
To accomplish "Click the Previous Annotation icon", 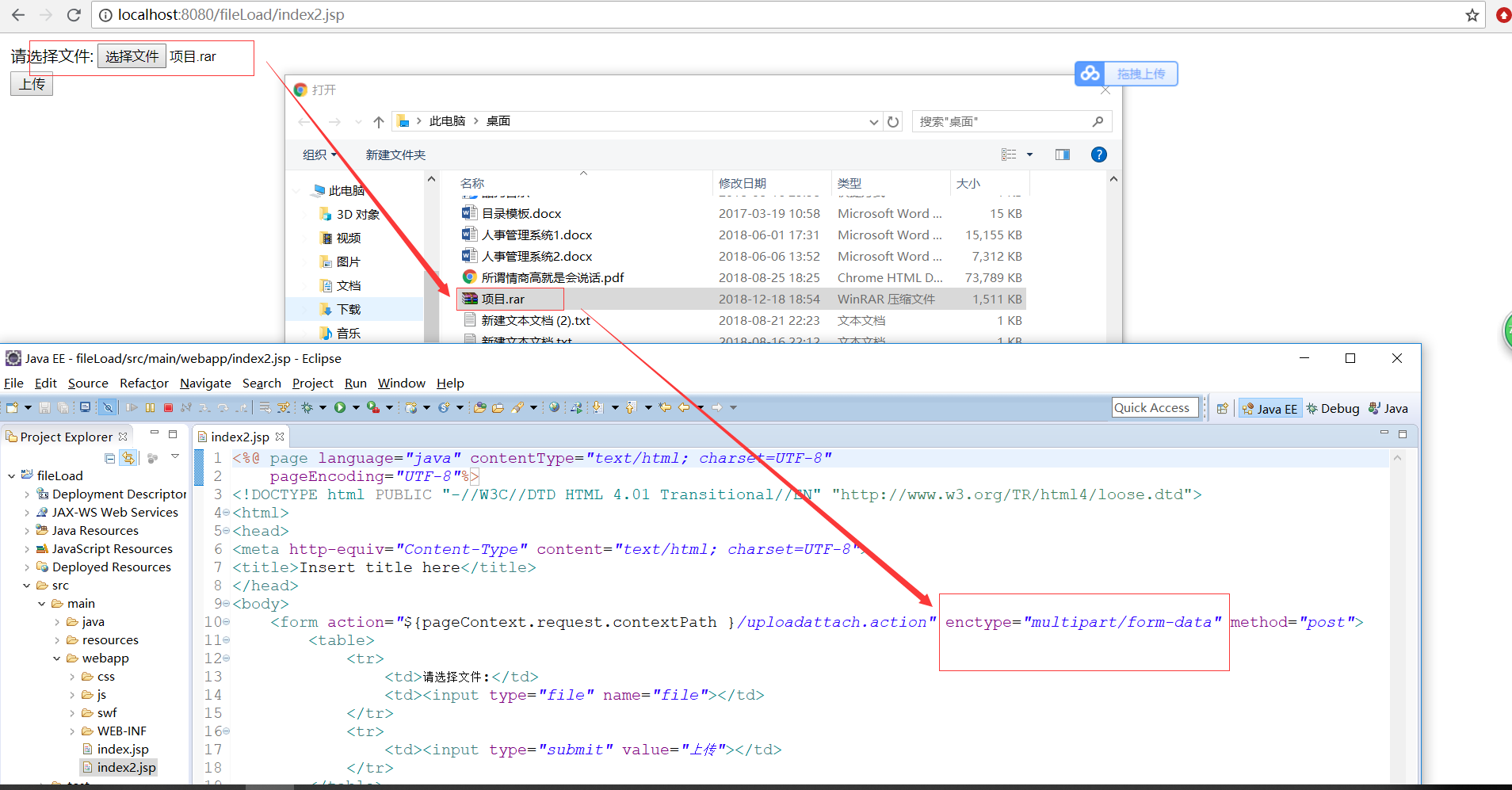I will [x=630, y=407].
